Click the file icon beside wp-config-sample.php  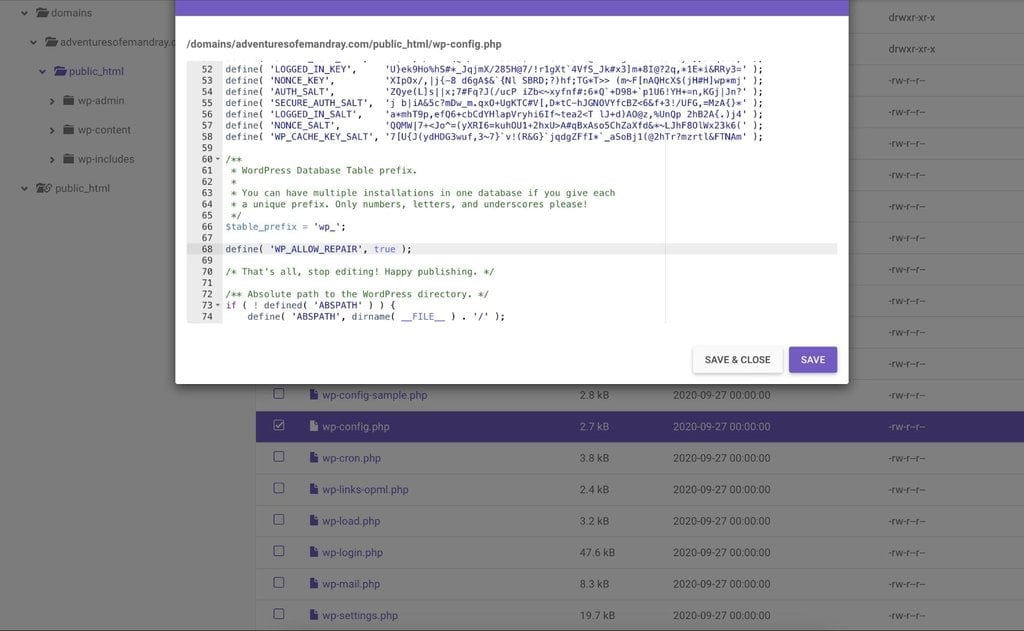coord(314,395)
